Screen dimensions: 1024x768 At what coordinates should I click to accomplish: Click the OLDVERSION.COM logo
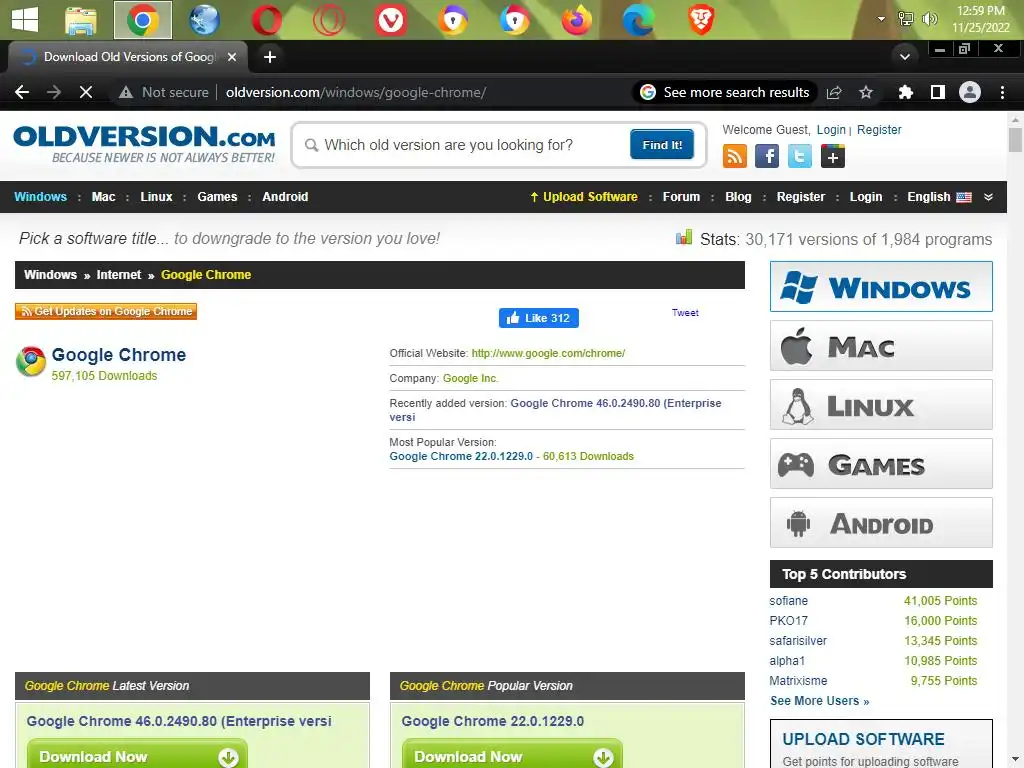tap(144, 144)
